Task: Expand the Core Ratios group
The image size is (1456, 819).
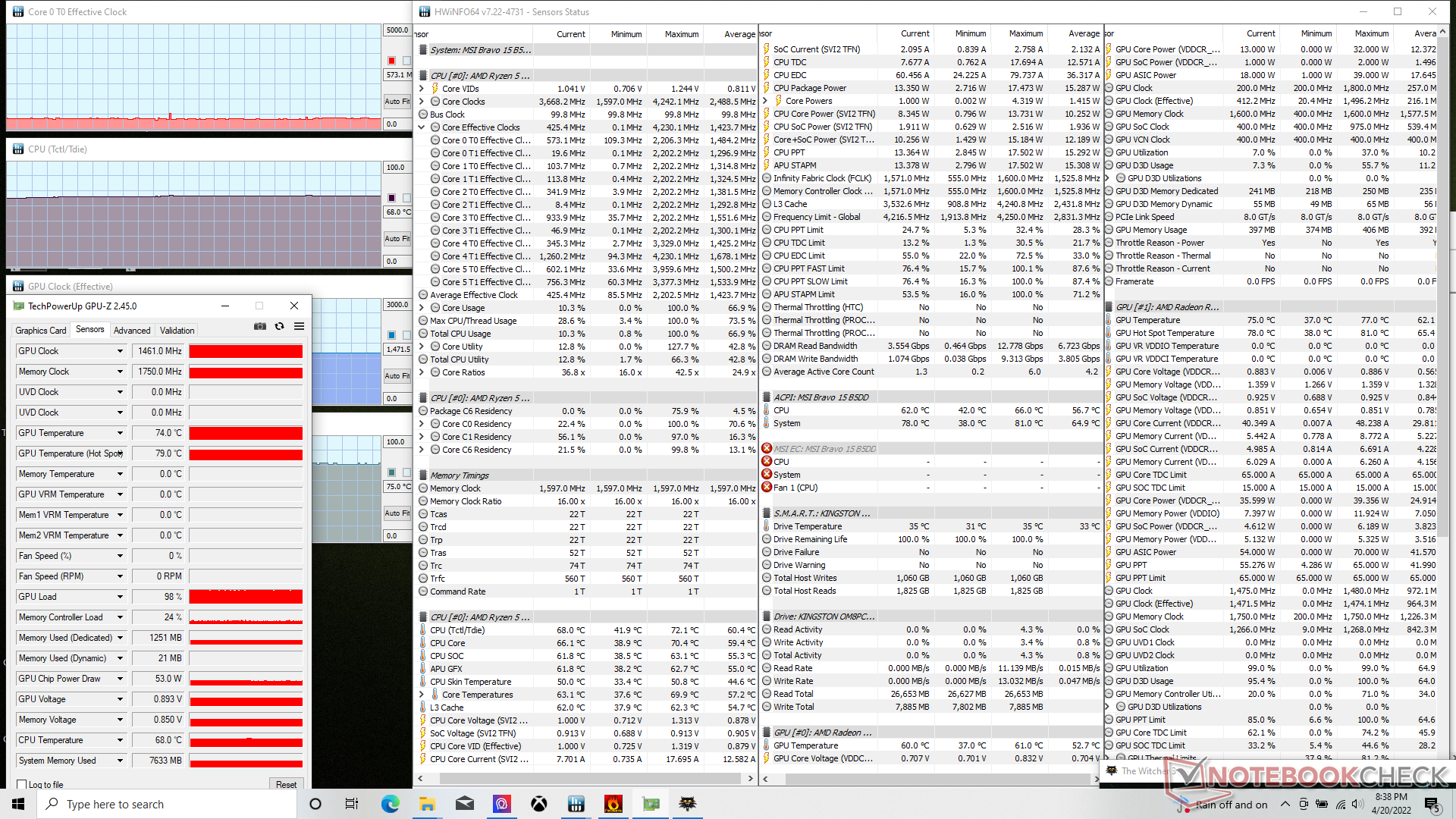Action: click(x=422, y=372)
